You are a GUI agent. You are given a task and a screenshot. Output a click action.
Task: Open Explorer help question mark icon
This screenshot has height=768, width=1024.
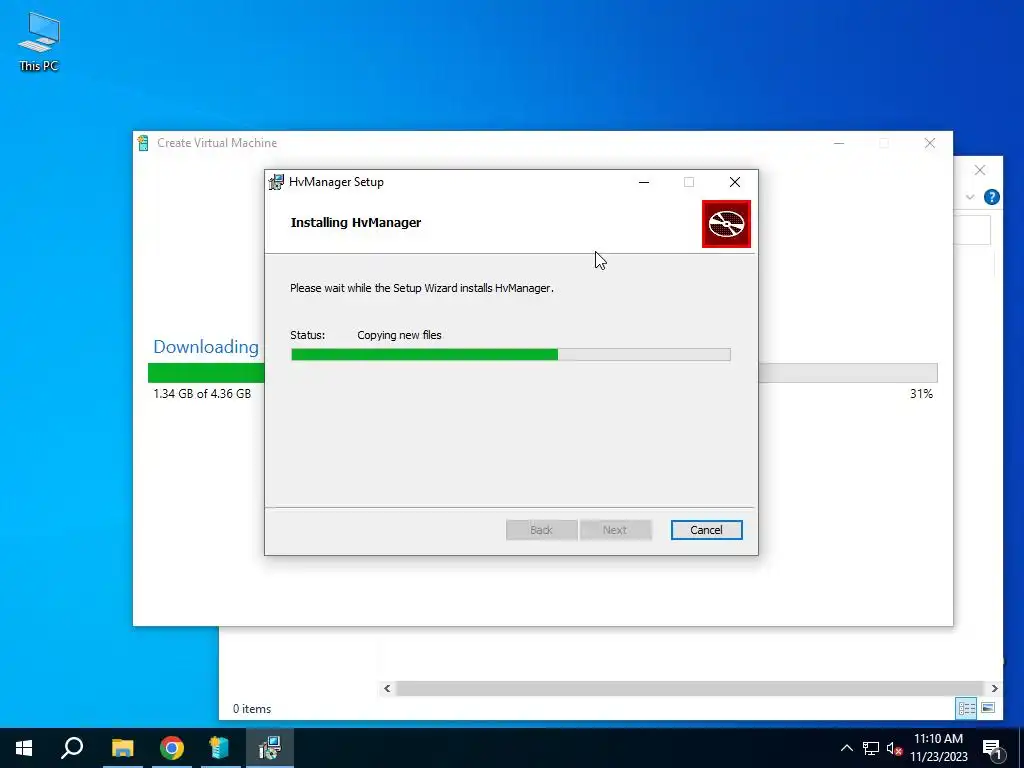[991, 197]
